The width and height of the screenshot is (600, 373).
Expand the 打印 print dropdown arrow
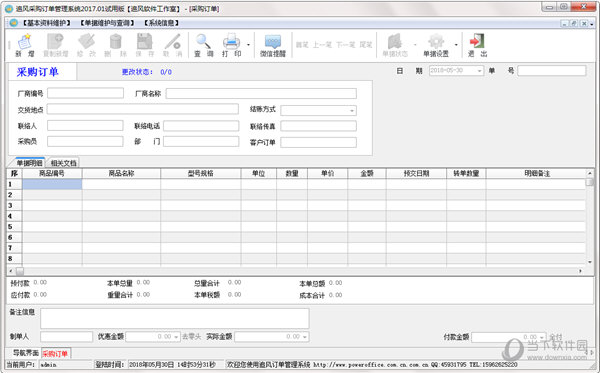248,45
